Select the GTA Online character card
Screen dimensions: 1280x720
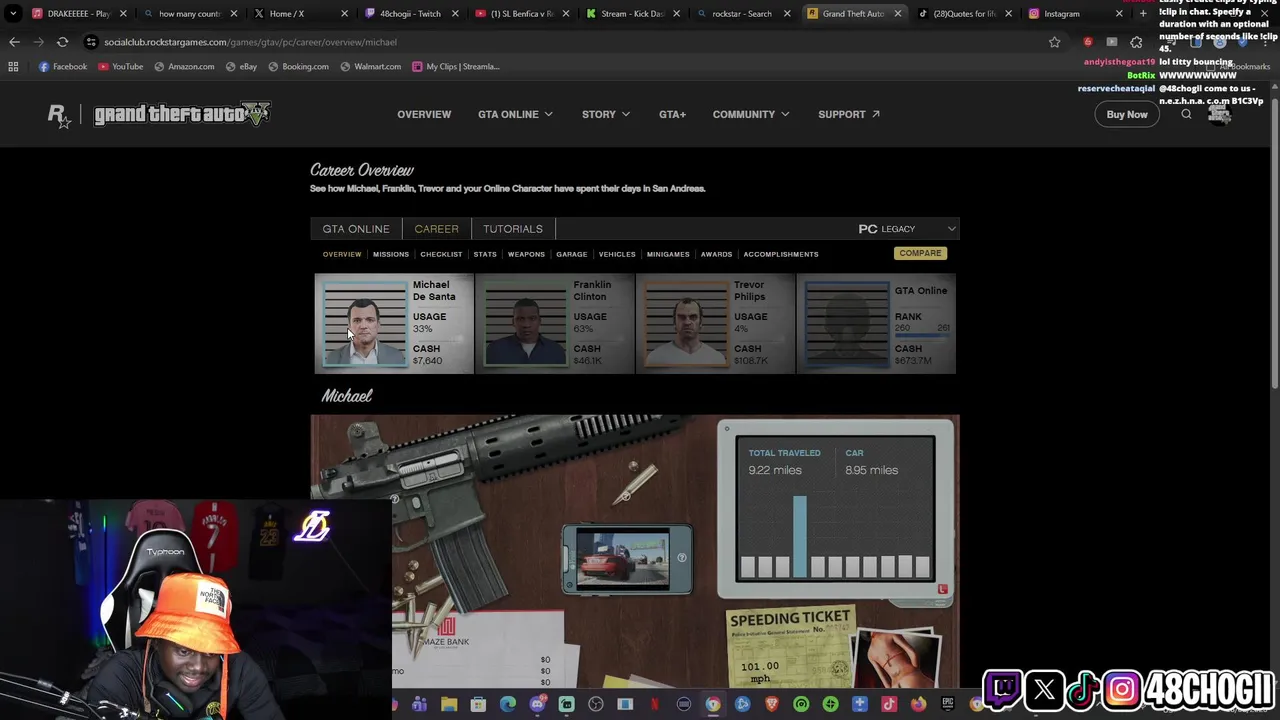pos(876,323)
